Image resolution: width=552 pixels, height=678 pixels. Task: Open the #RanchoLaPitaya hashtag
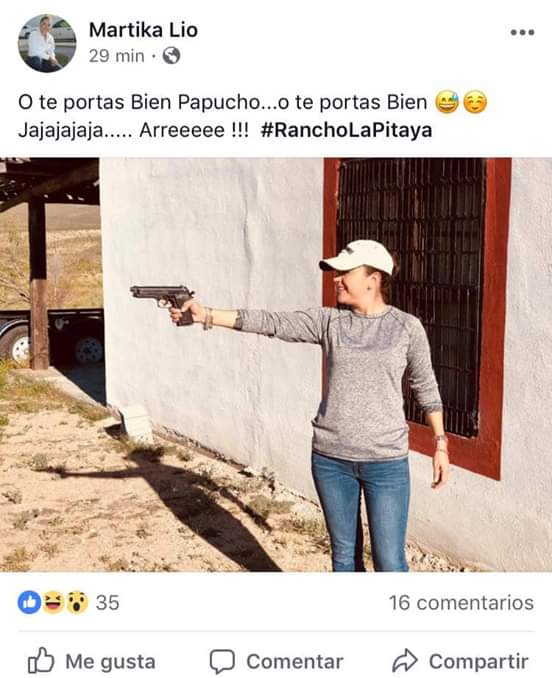[346, 130]
